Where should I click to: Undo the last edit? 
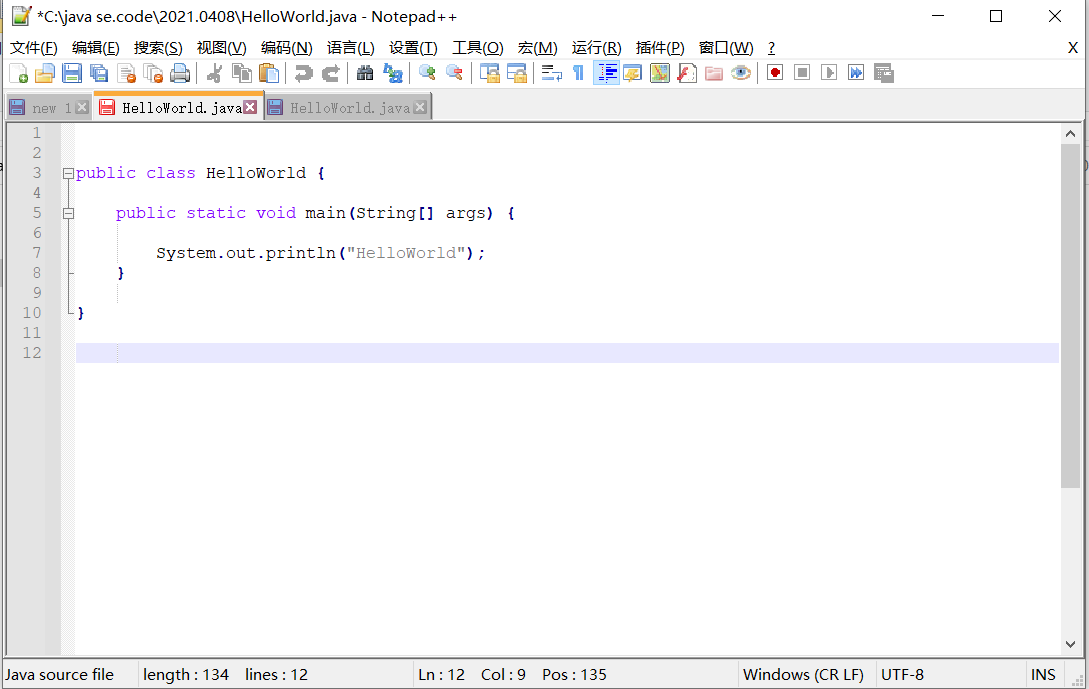(x=304, y=73)
